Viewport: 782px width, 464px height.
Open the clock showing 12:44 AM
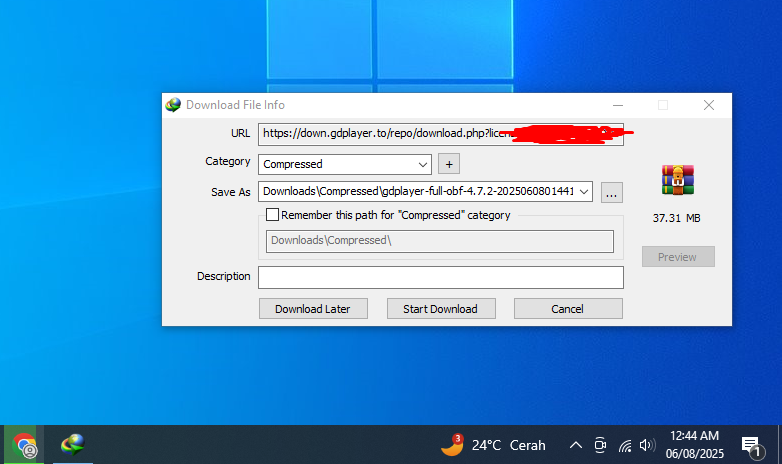click(x=695, y=445)
